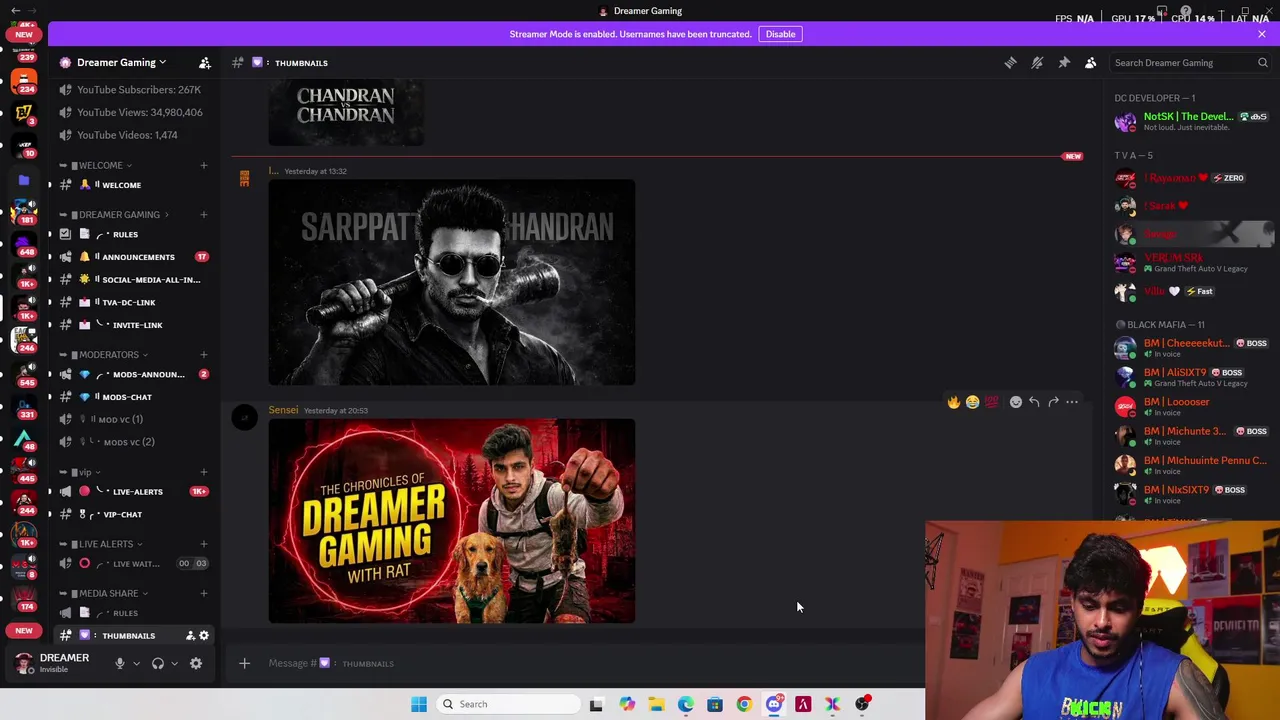Screen dimensions: 1280x720
Task: Create invite for THUMBNAILS channel
Action: (x=190, y=636)
